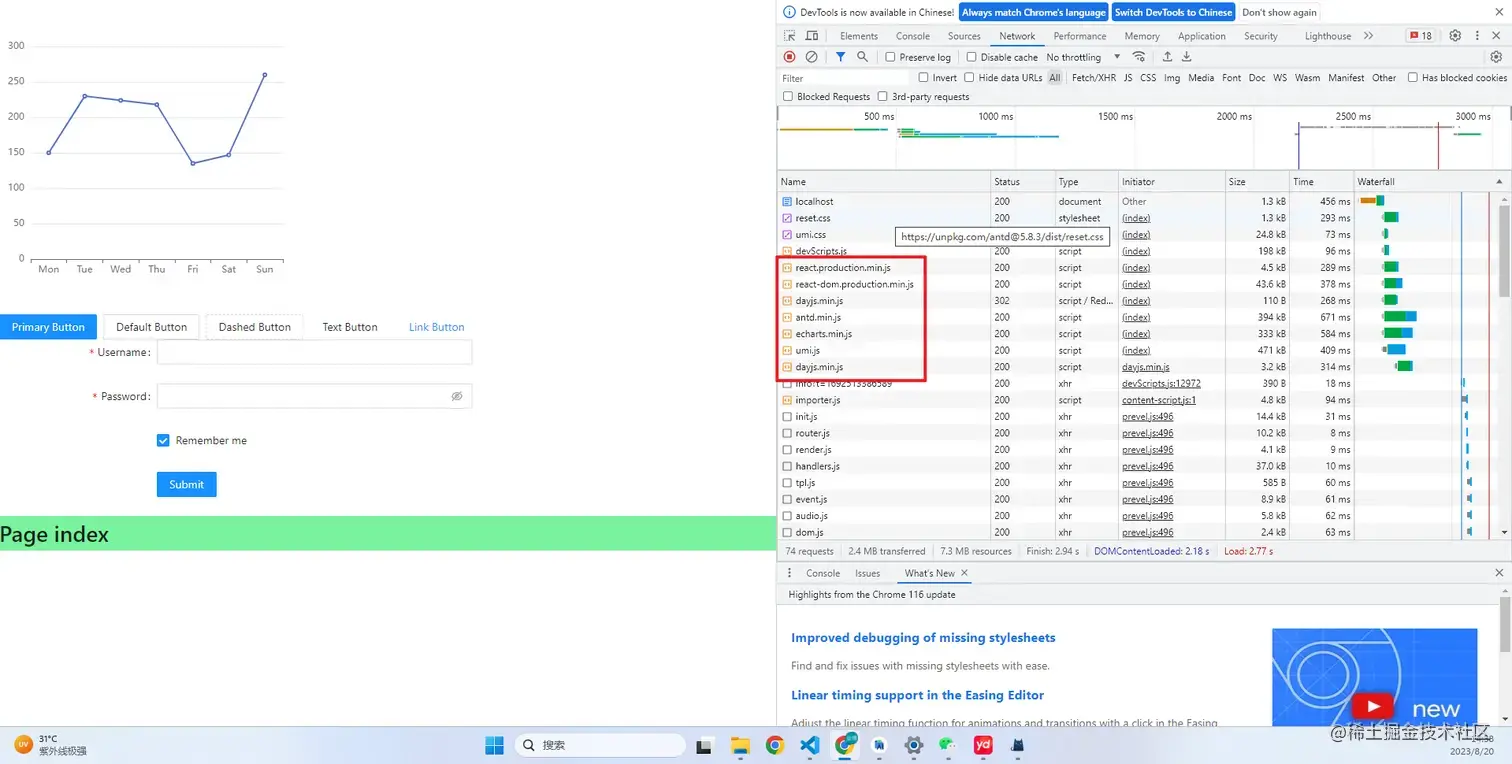The image size is (1512, 764).
Task: Open devScripts.js:12972 initiator link
Action: click(x=1161, y=383)
